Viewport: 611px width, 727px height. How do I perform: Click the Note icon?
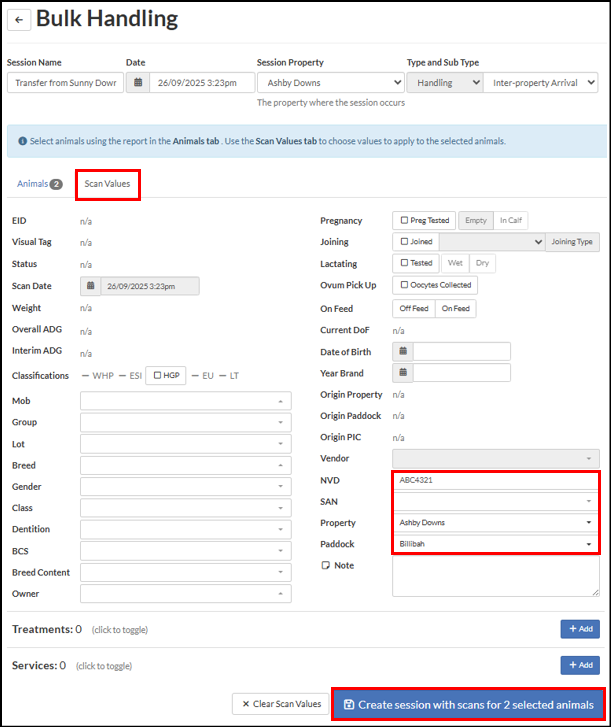(x=325, y=565)
